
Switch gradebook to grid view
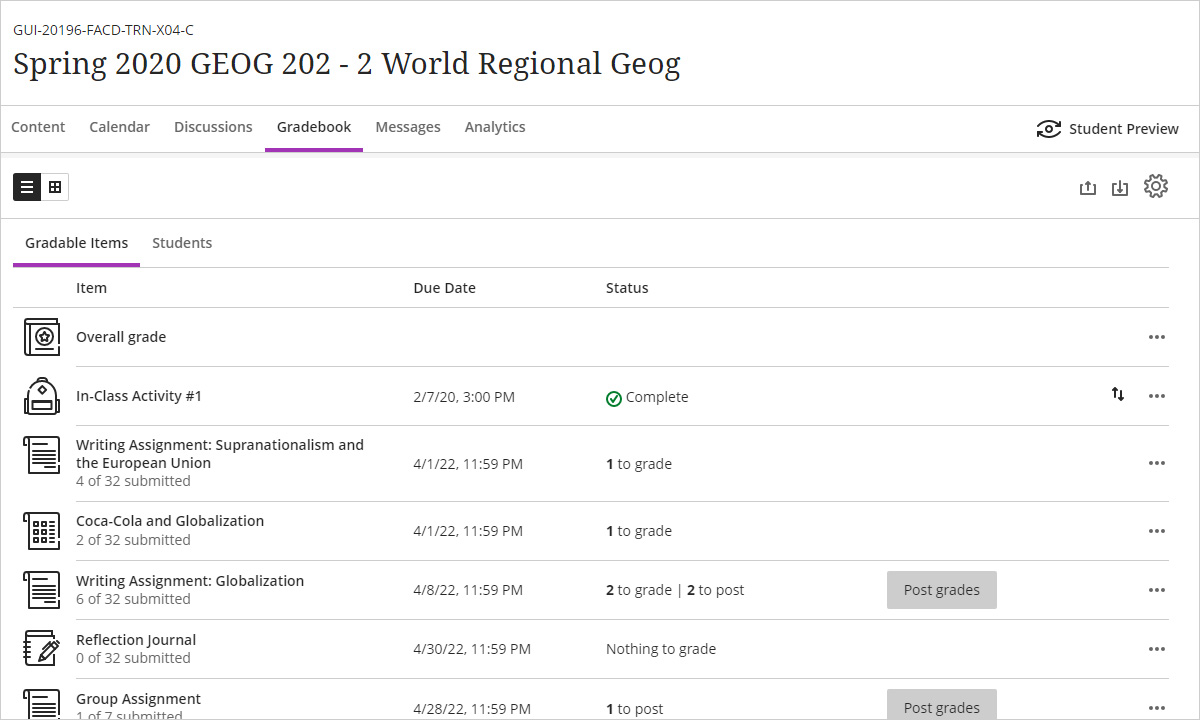pos(55,187)
